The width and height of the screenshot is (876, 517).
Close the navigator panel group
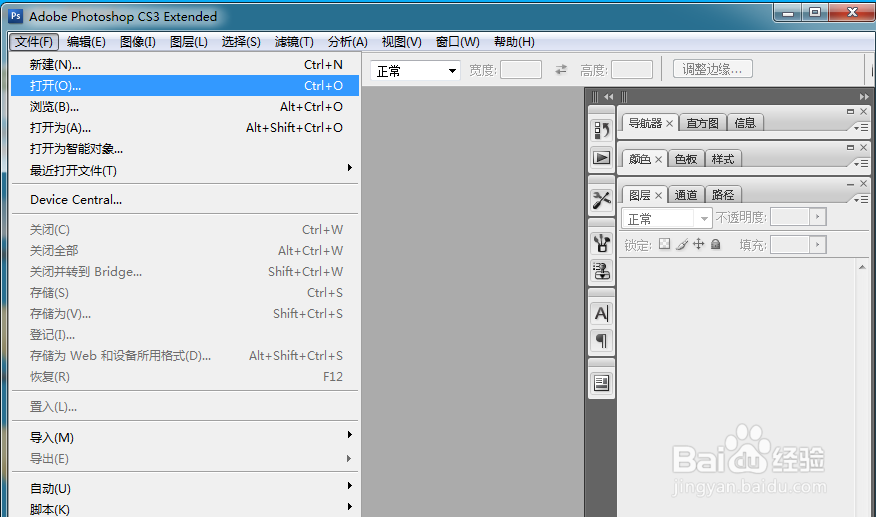pos(864,111)
